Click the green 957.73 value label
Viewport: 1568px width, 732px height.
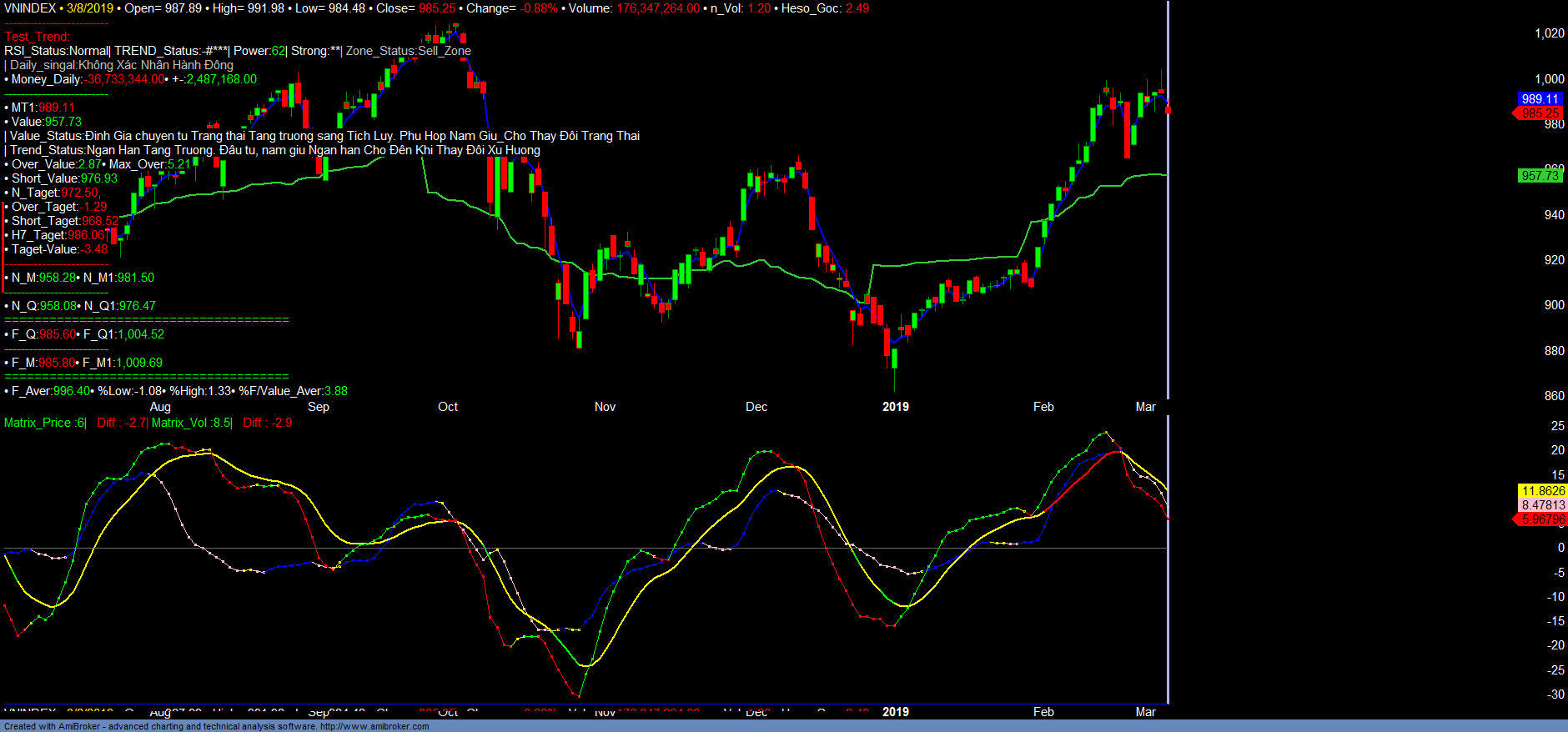click(1540, 175)
